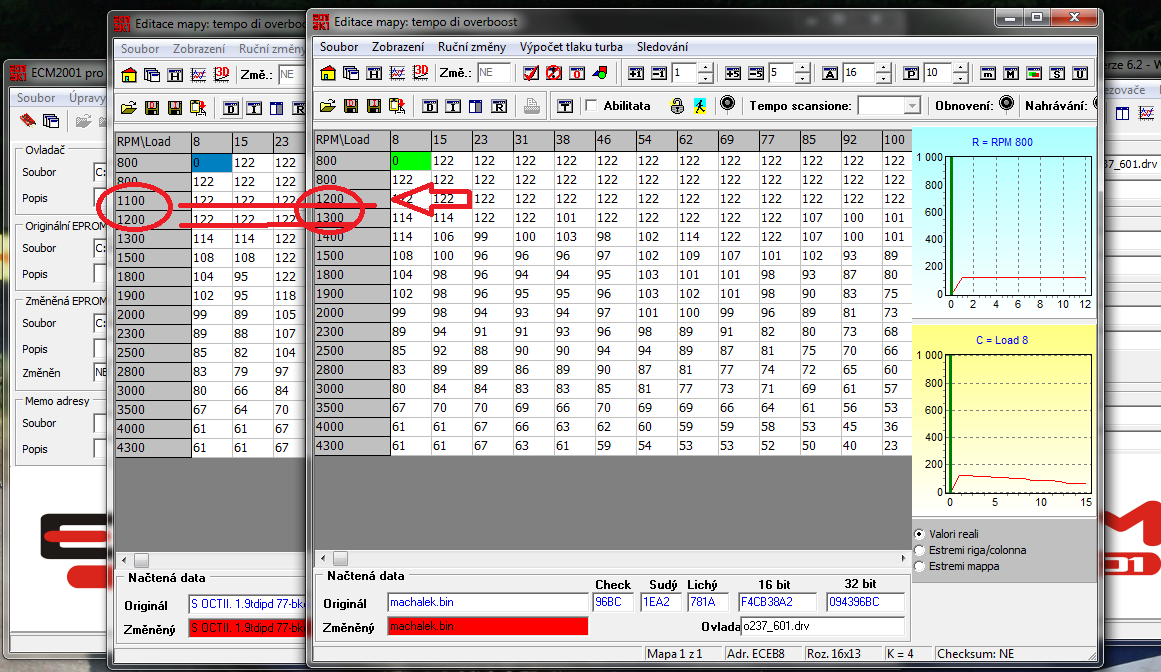Screen dimensions: 1161x672
Task: Decrease the percentage value 10 spinner
Action: pos(961,78)
